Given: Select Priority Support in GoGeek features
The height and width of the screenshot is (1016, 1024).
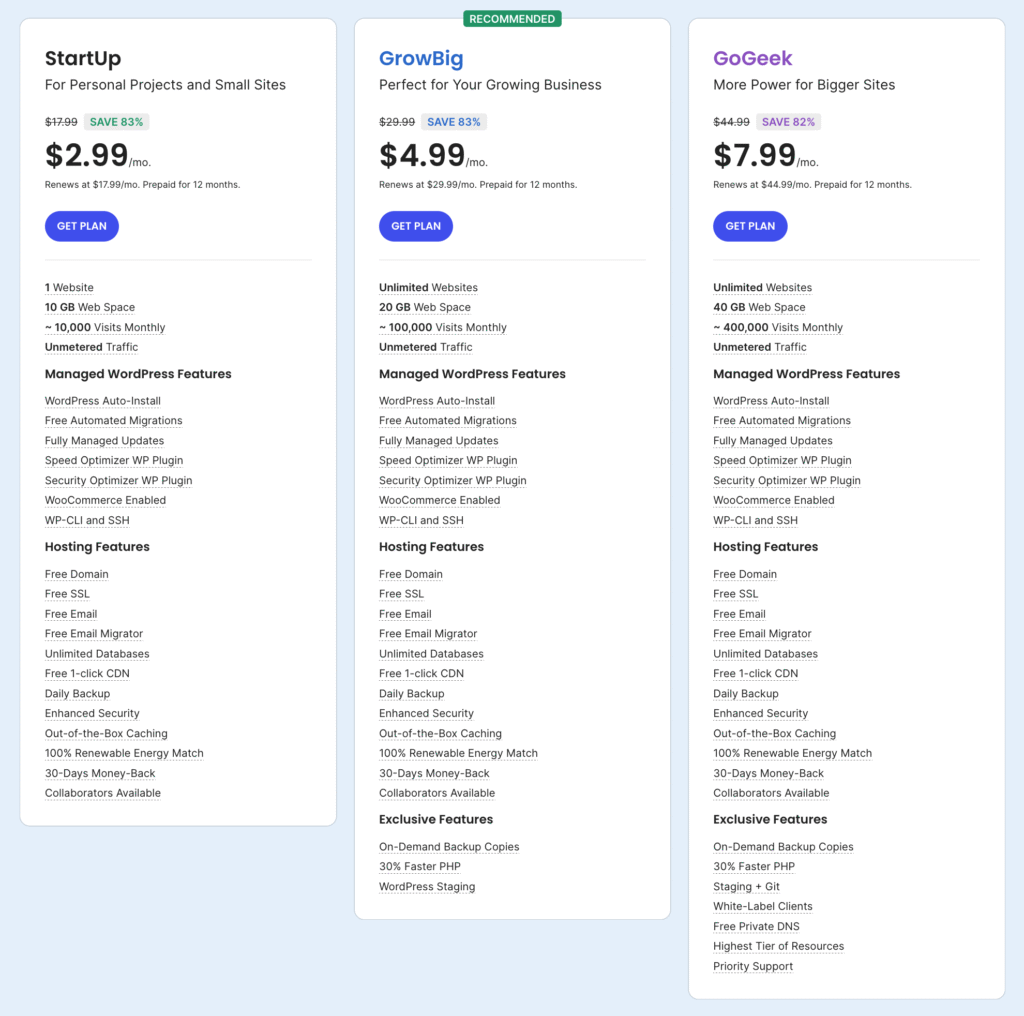Looking at the screenshot, I should click(753, 966).
